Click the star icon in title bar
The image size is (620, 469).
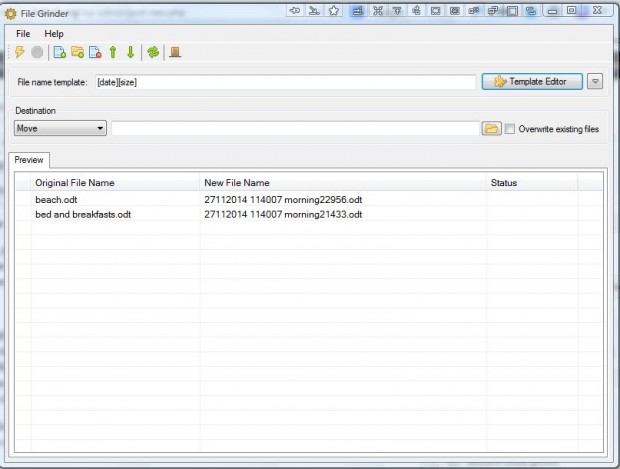(334, 11)
